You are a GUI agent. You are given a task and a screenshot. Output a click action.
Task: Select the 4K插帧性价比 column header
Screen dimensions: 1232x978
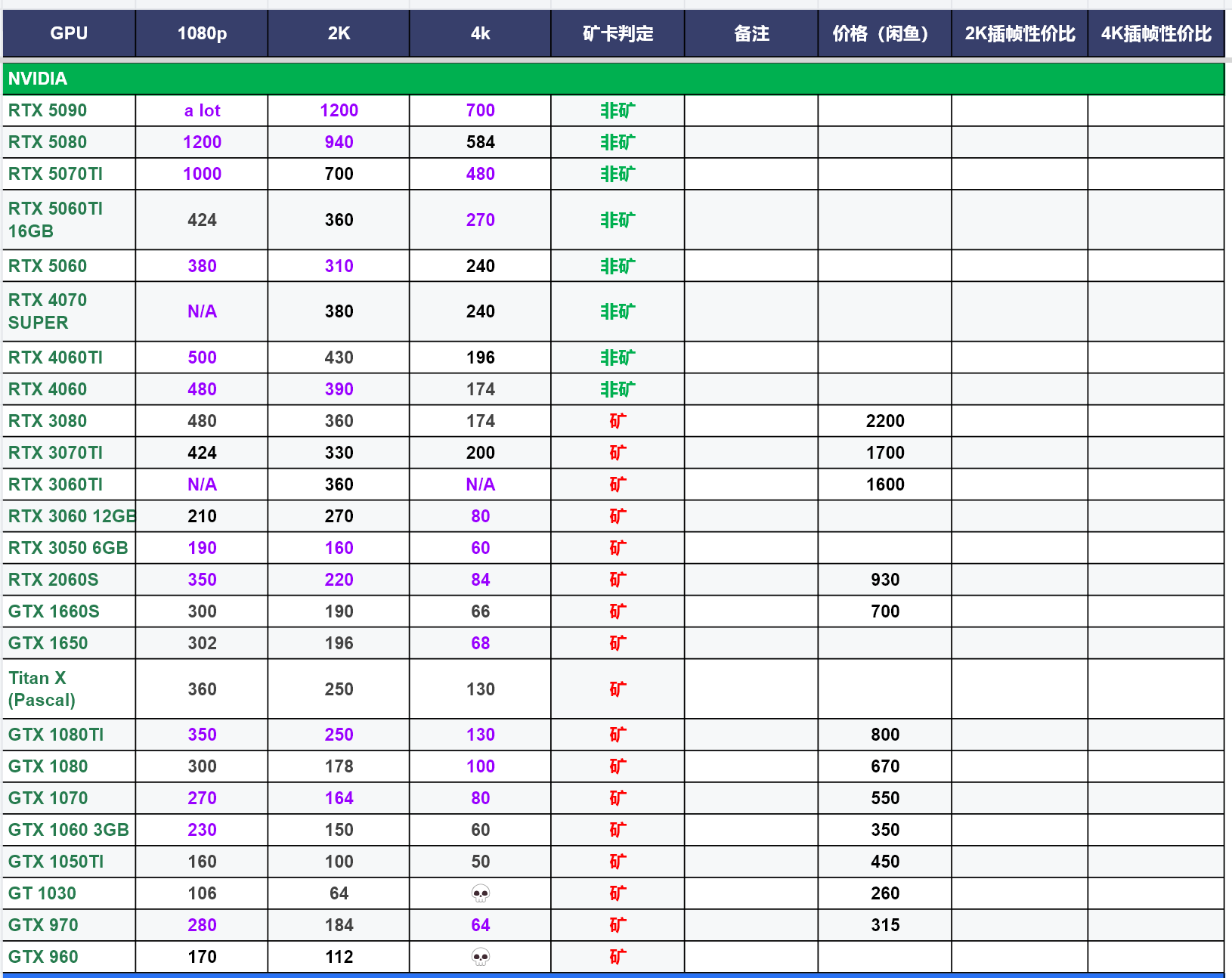pyautogui.click(x=1156, y=33)
